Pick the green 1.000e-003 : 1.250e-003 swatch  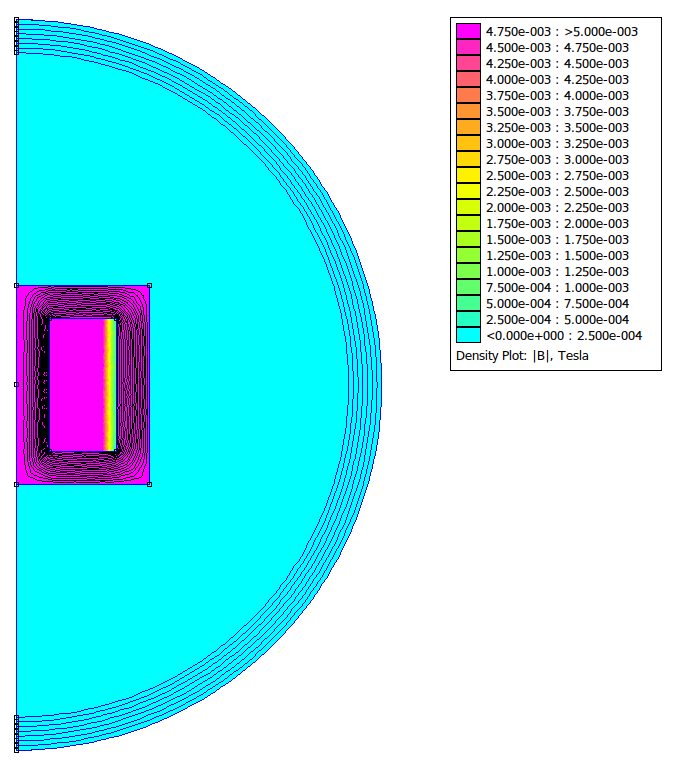pyautogui.click(x=468, y=271)
